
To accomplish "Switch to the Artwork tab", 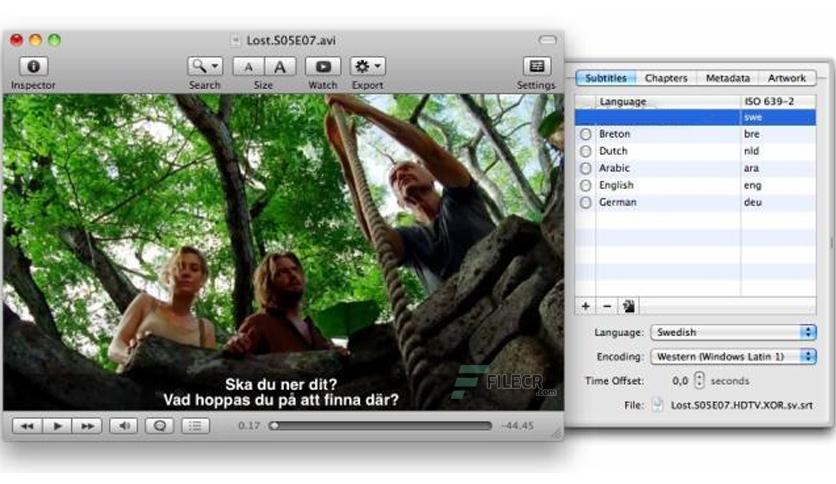I will pyautogui.click(x=787, y=78).
